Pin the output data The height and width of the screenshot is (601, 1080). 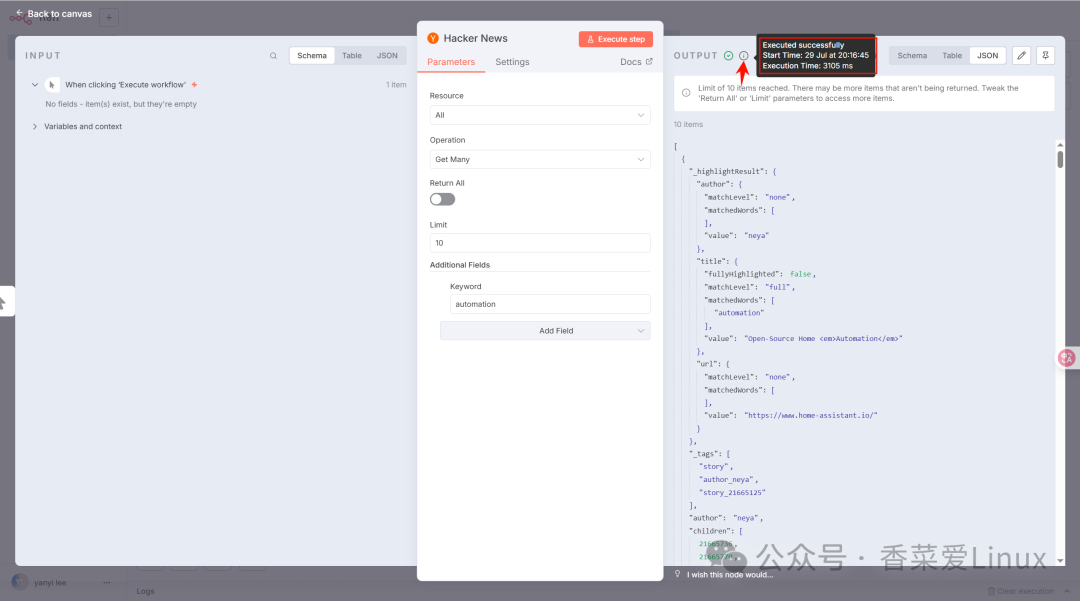(1046, 56)
